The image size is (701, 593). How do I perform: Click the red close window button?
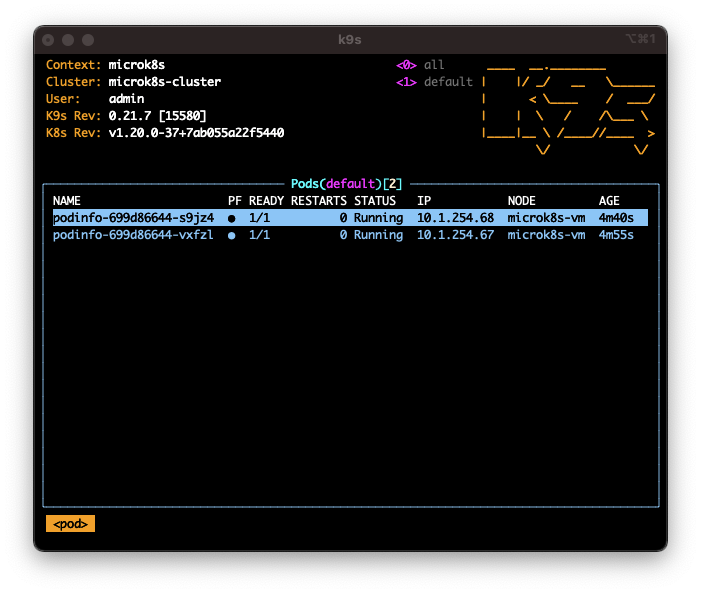tap(48, 39)
